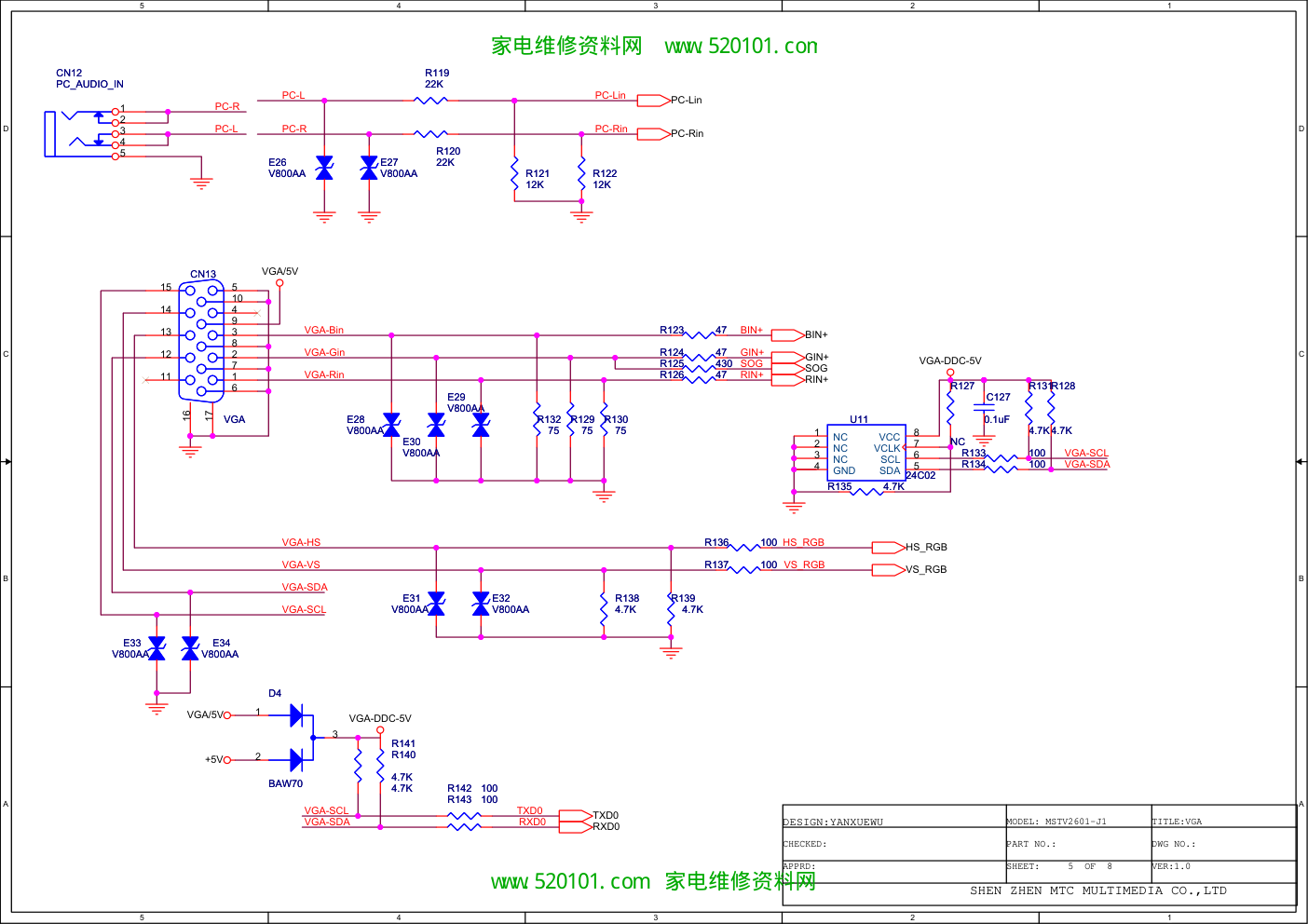Click the E30 protection diode symbol
Image resolution: width=1308 pixels, height=924 pixels.
click(x=436, y=425)
